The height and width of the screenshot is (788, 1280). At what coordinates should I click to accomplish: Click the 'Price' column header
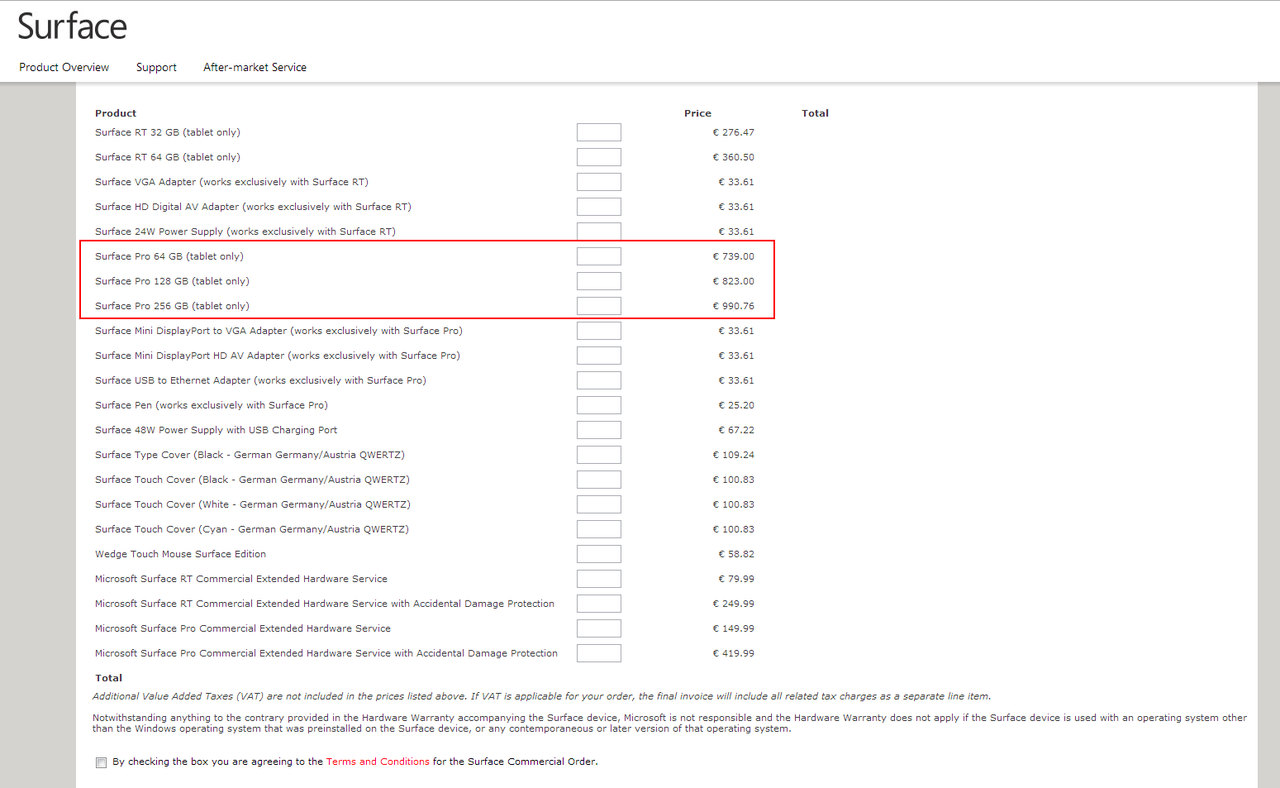pyautogui.click(x=698, y=113)
